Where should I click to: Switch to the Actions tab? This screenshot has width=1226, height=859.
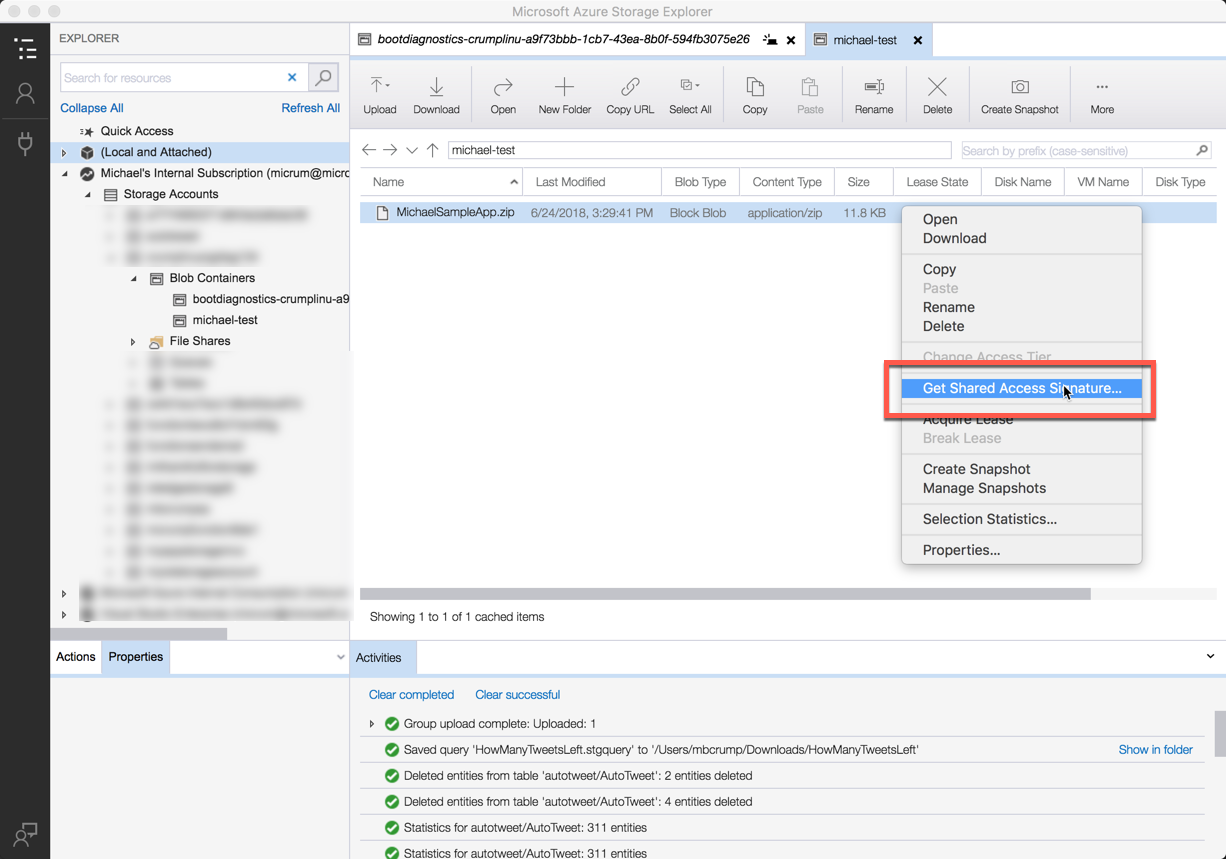coord(76,657)
